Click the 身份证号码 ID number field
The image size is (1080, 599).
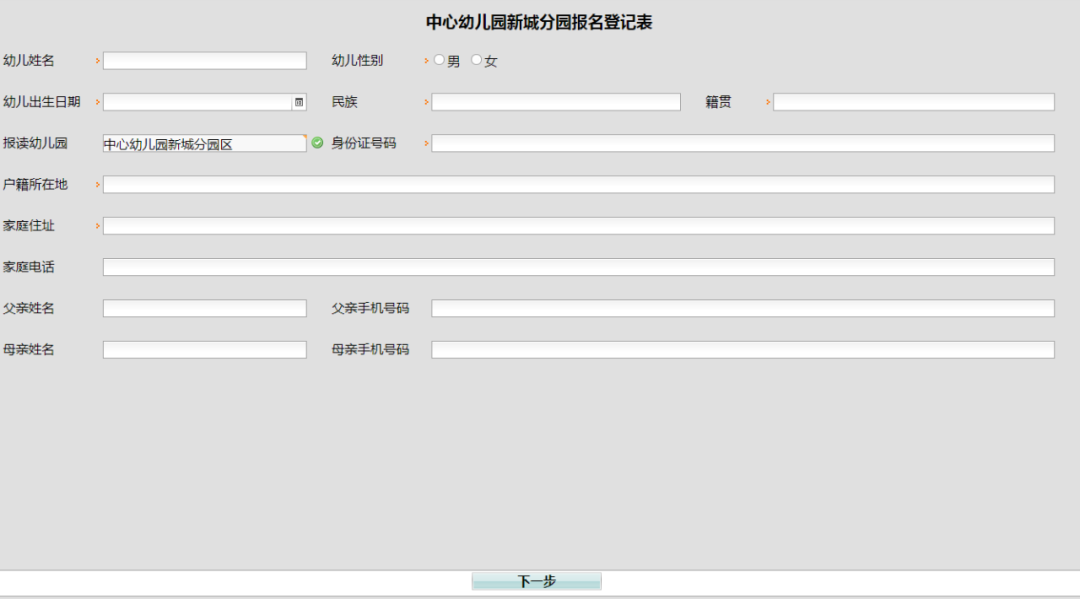click(x=740, y=143)
